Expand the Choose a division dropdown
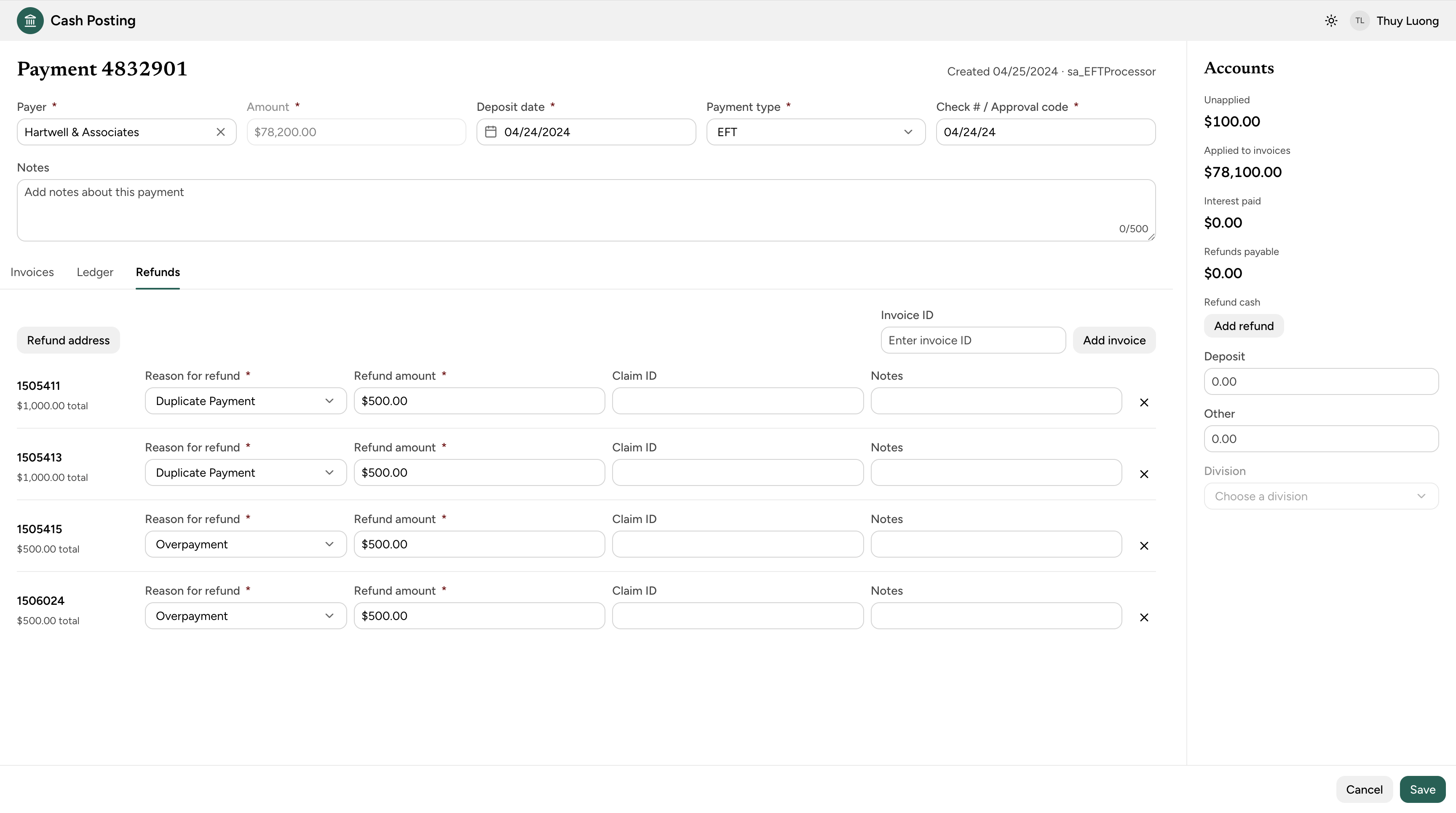This screenshot has height=813, width=1456. point(1321,496)
